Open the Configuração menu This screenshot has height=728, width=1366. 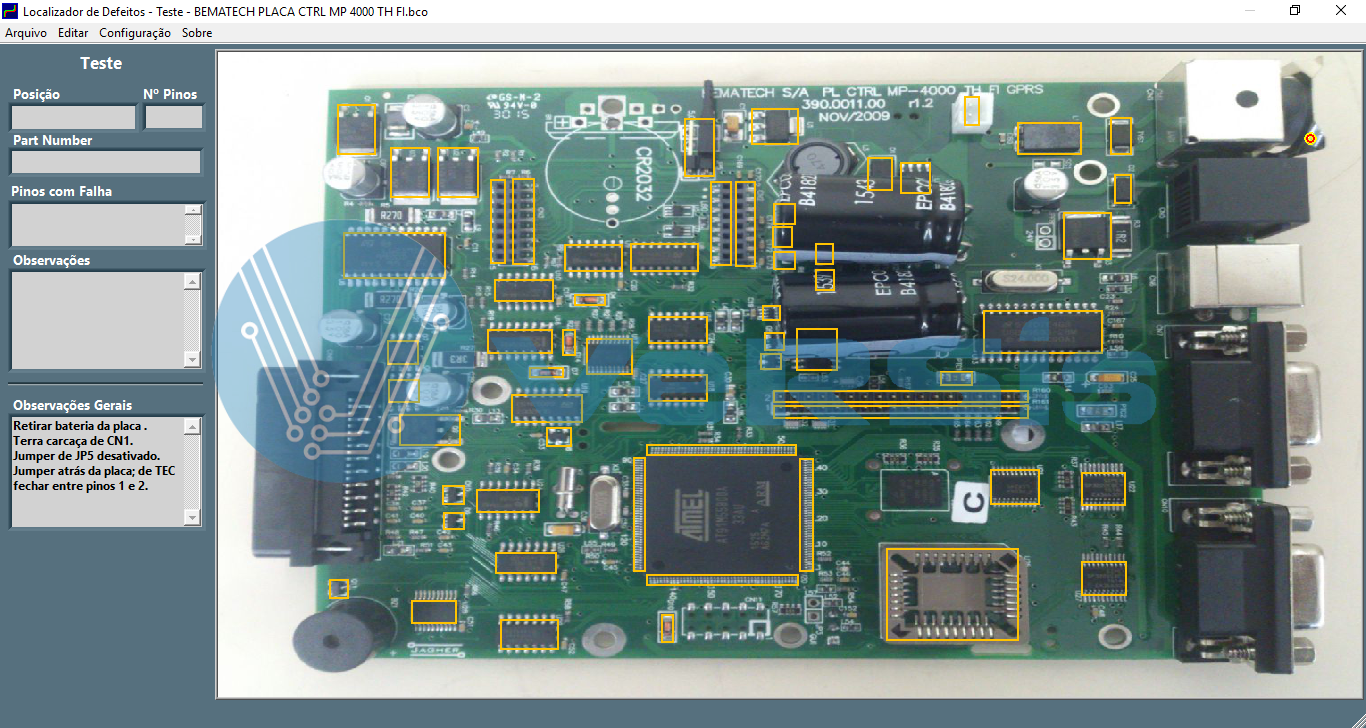click(x=135, y=33)
